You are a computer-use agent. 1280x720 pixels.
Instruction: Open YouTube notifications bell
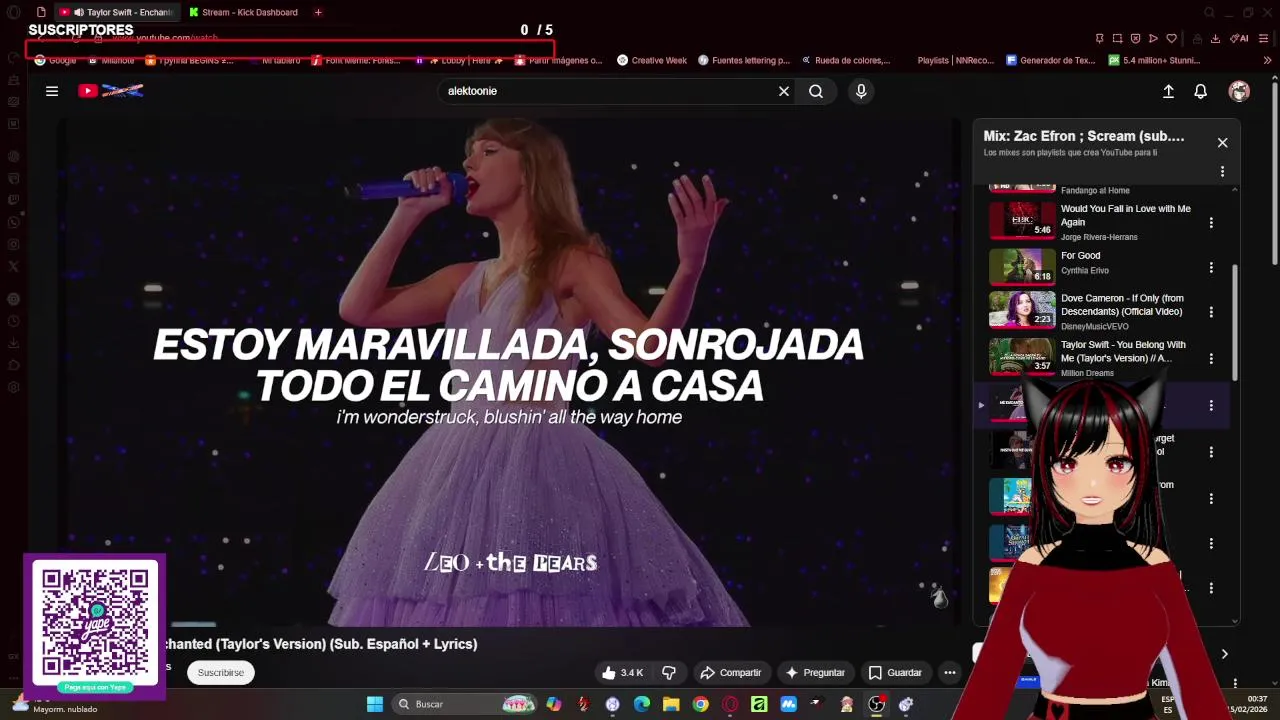click(1201, 91)
